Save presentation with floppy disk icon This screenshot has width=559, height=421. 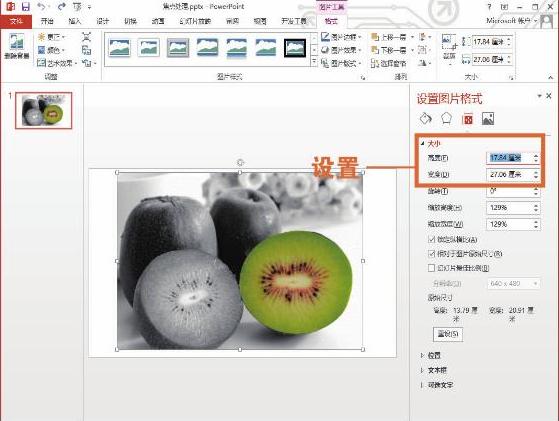point(26,7)
